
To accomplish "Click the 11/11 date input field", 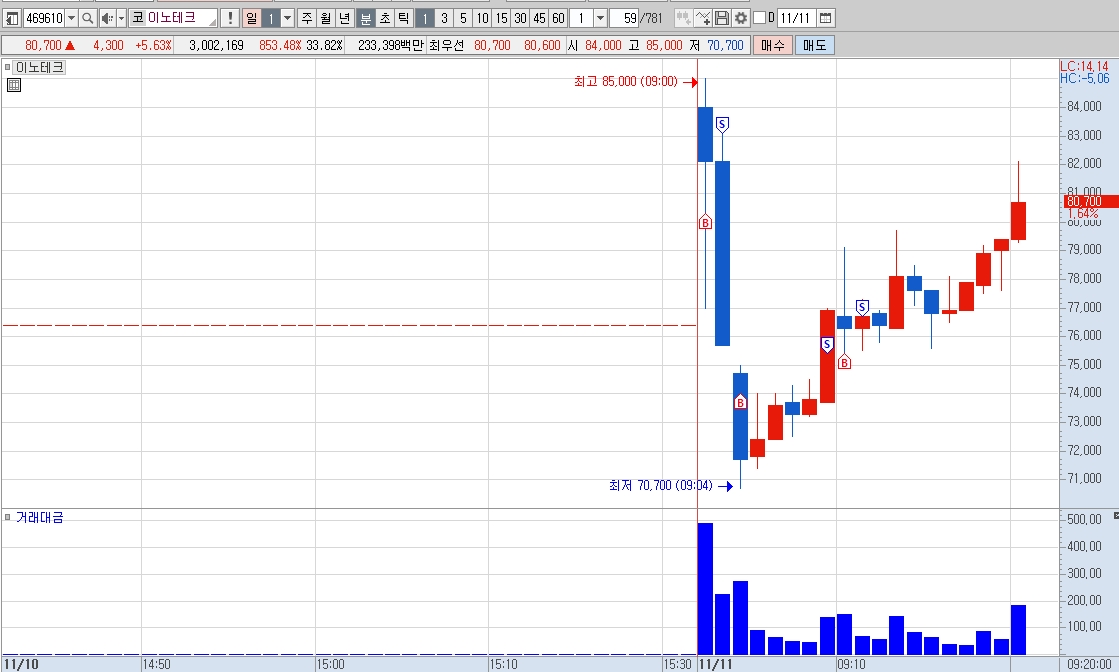I will (796, 18).
